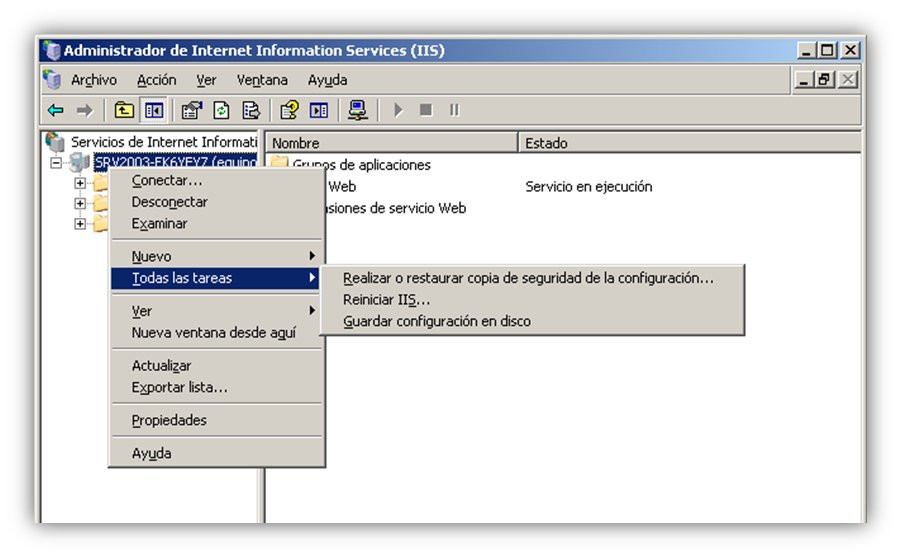Expand the first folder under the server

click(80, 183)
